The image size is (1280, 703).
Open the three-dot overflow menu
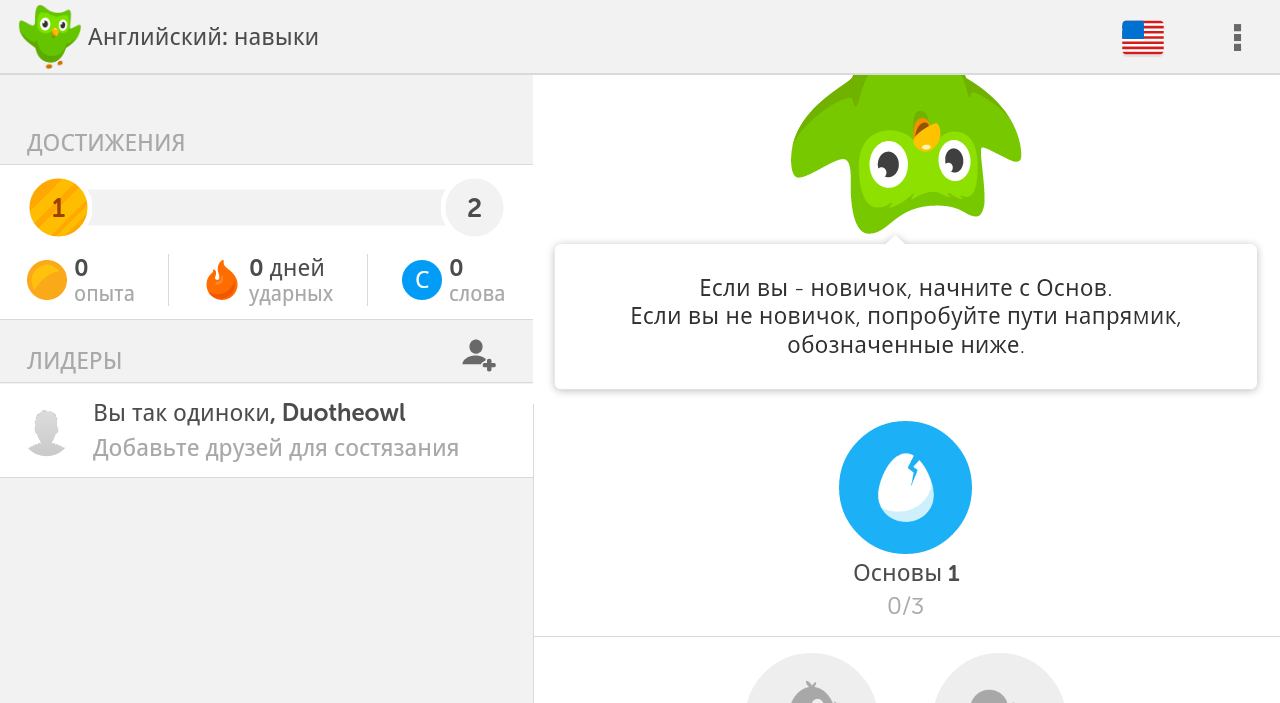(x=1237, y=37)
